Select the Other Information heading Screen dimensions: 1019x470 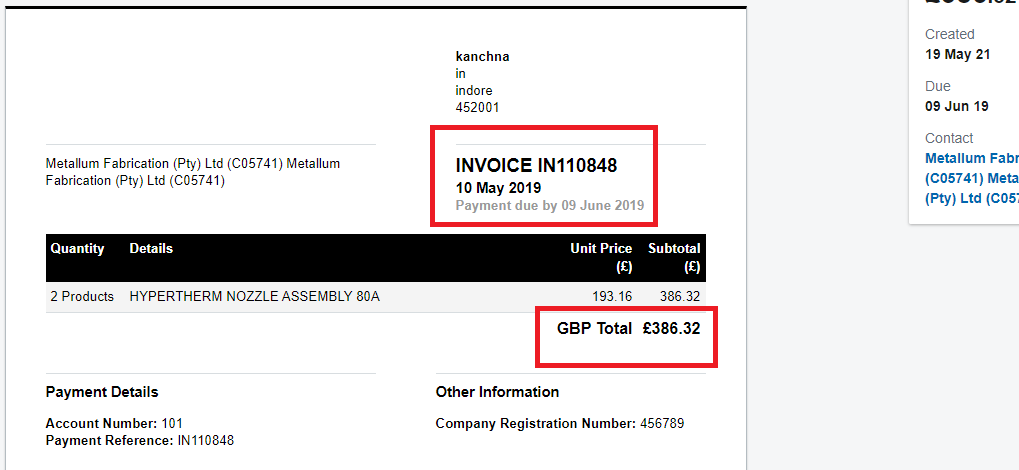click(x=497, y=392)
